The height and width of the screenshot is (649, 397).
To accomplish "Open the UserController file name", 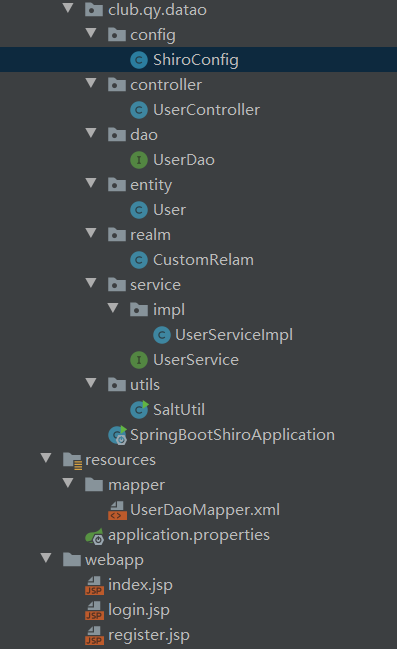I will tap(206, 110).
